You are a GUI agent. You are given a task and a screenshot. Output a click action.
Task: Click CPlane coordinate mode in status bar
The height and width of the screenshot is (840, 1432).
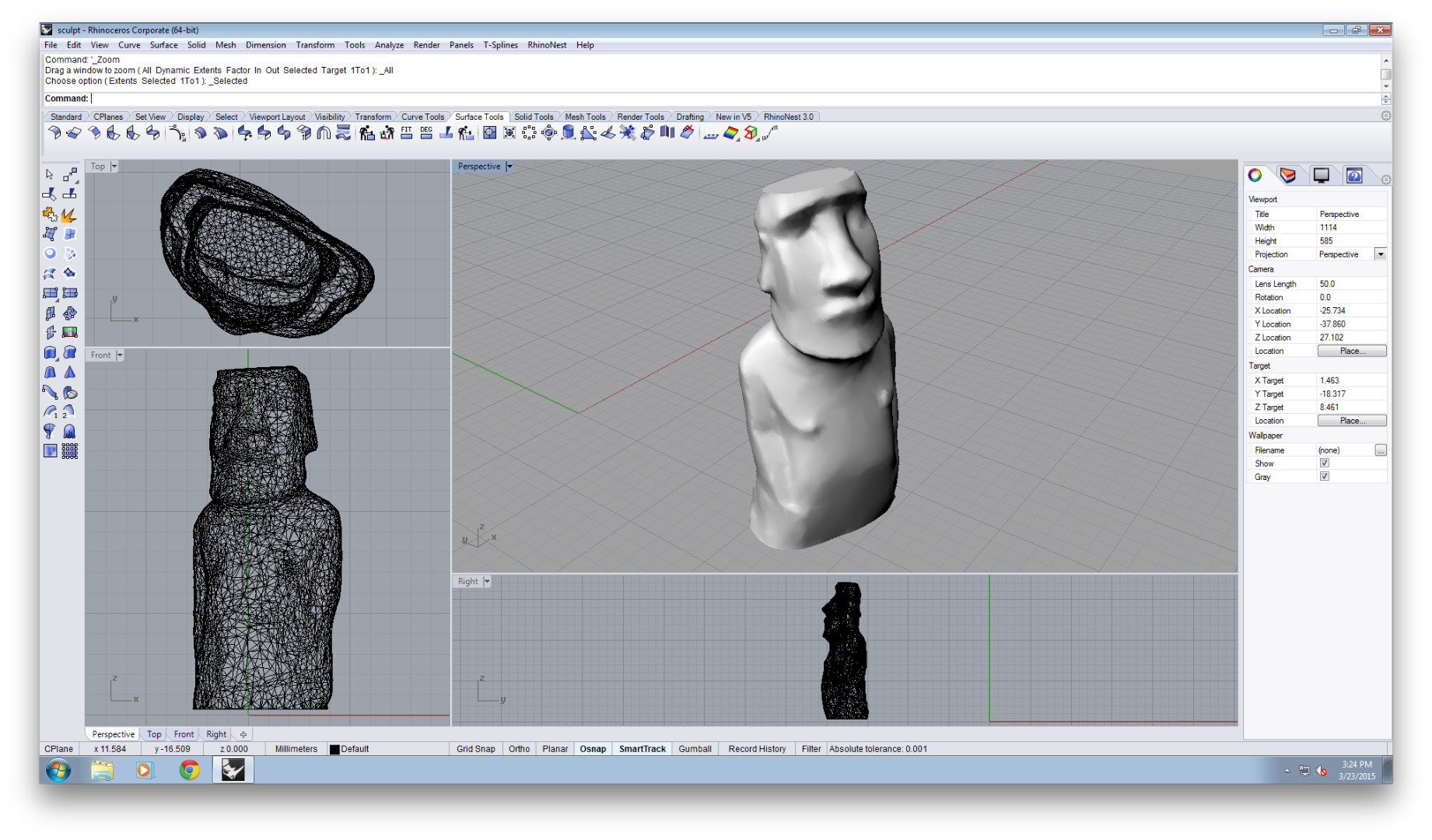tap(58, 749)
